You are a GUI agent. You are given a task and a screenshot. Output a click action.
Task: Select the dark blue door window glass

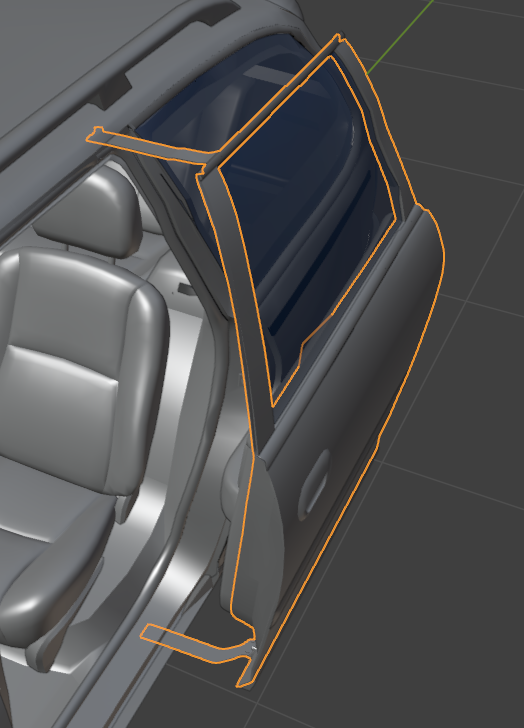(309, 223)
